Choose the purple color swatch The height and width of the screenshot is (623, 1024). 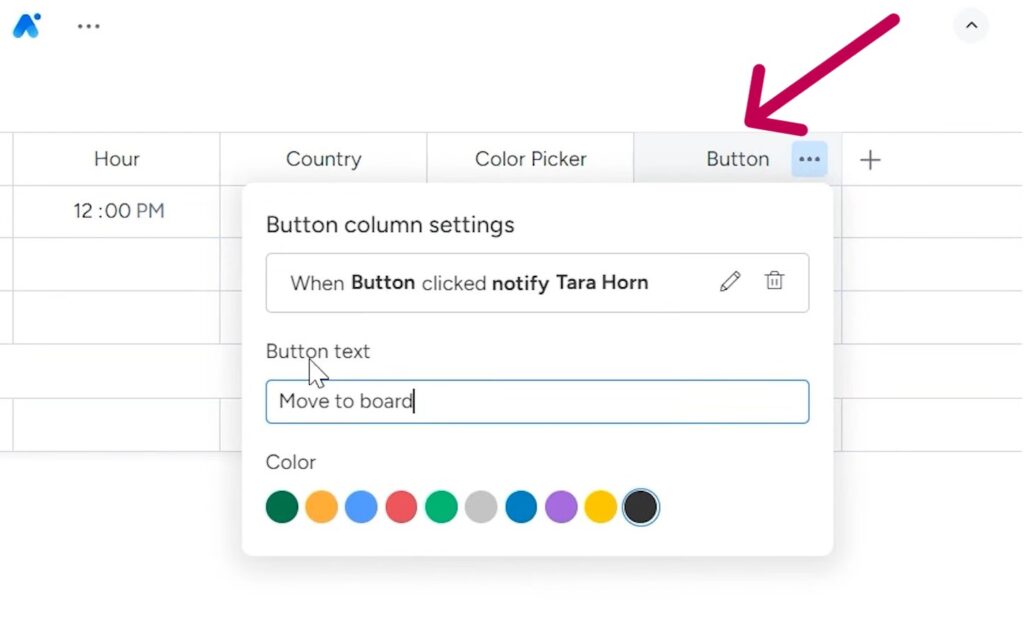click(561, 507)
